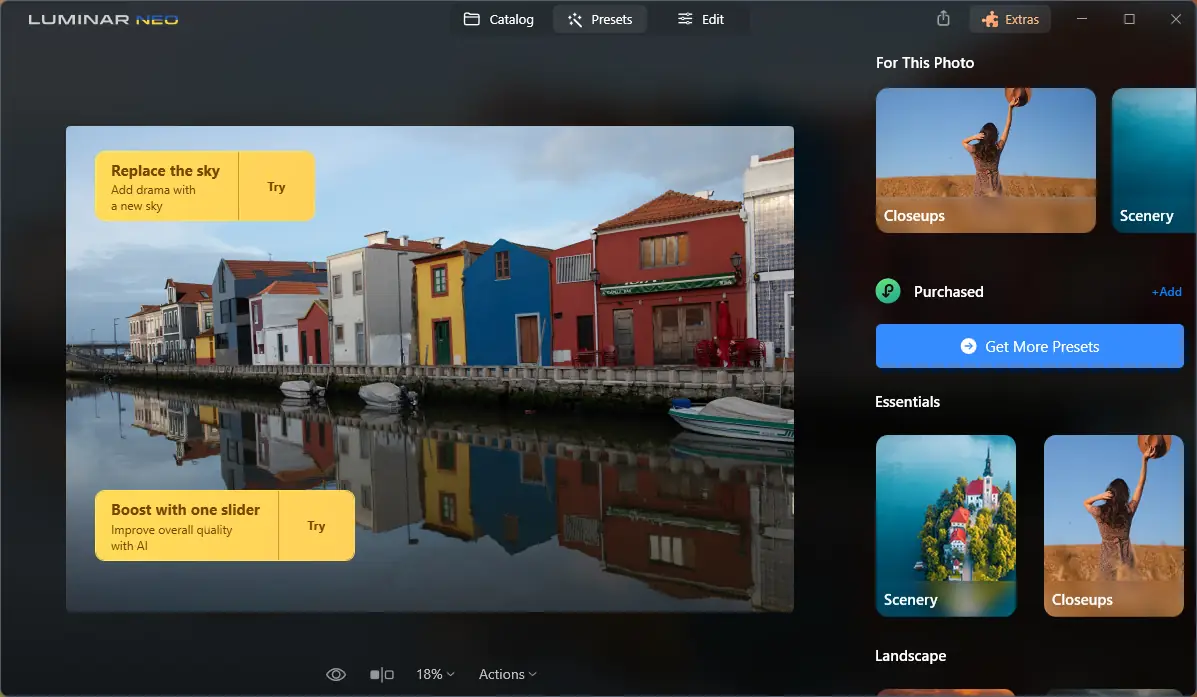The height and width of the screenshot is (697, 1197).
Task: Click the main photo of colorful houses
Action: click(x=430, y=369)
